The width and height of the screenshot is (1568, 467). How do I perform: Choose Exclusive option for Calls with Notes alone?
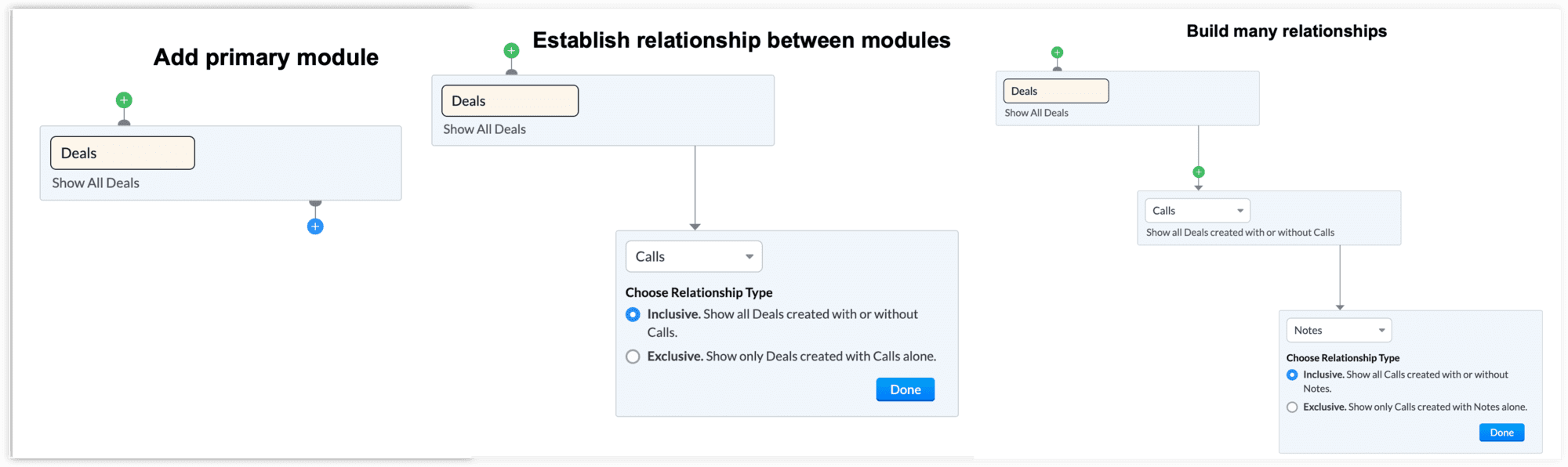point(1292,407)
